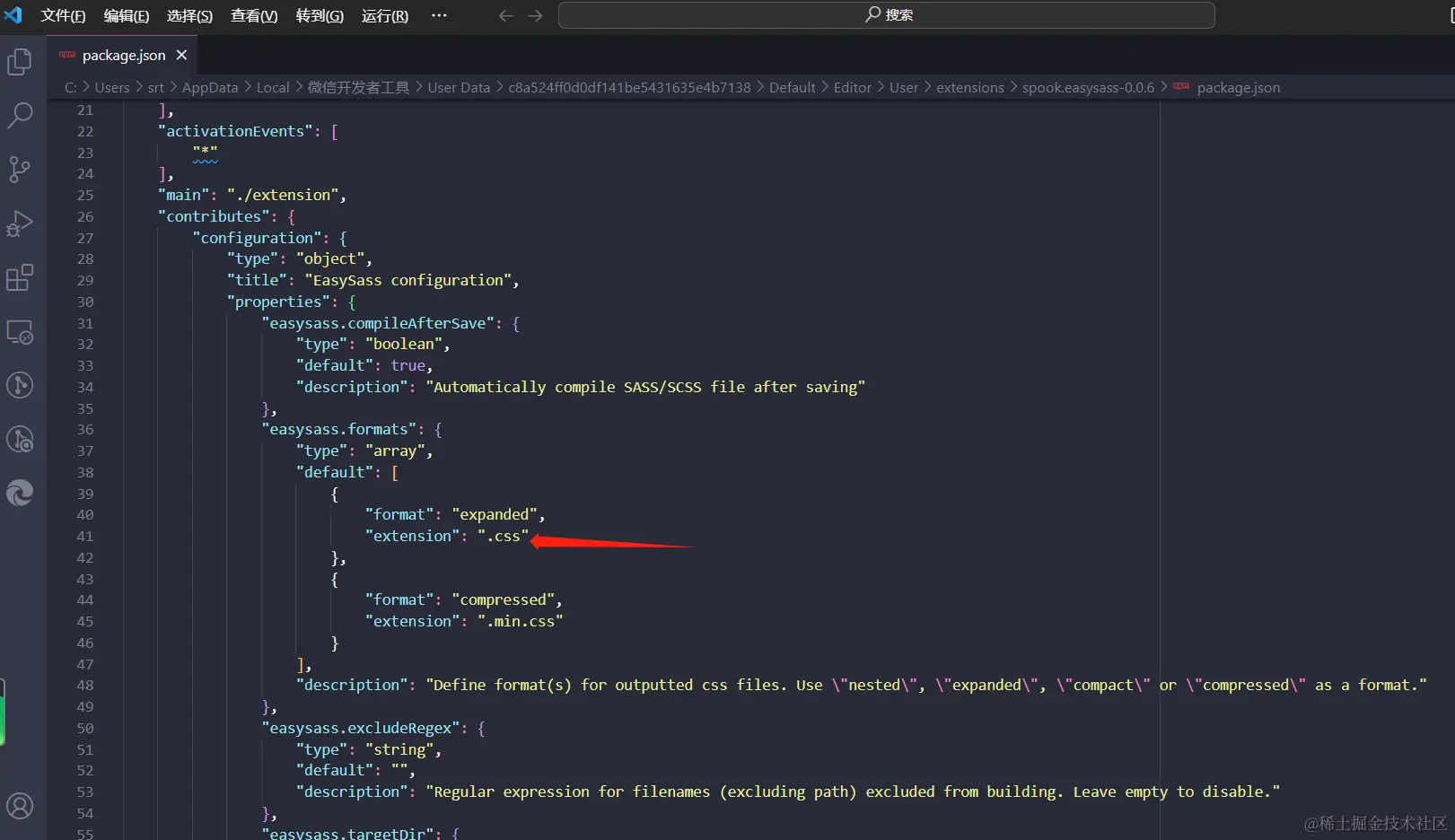Image resolution: width=1455 pixels, height=840 pixels.
Task: Open the package.json breadcrumb
Action: click(1239, 87)
